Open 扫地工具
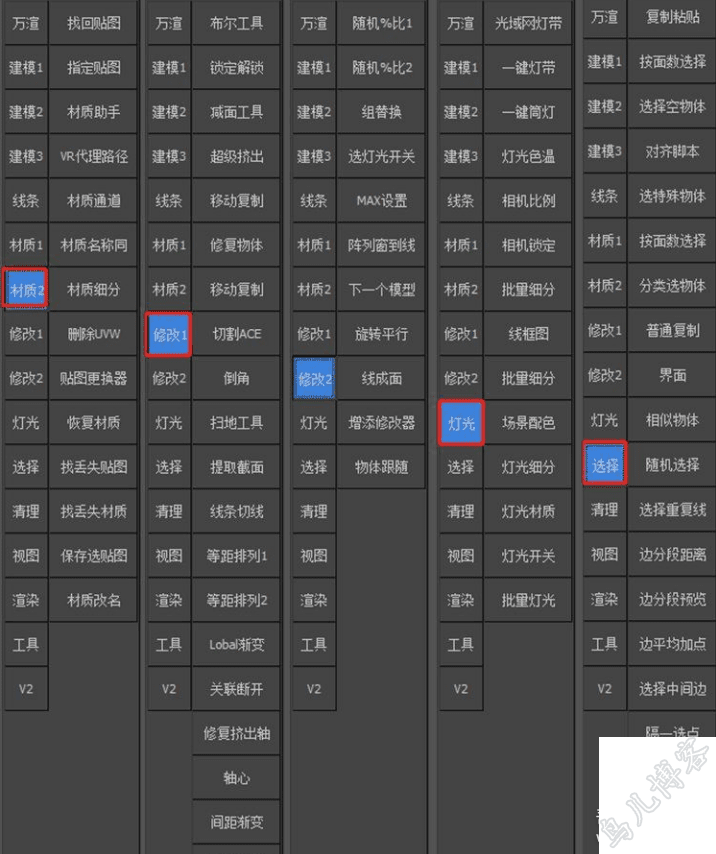The width and height of the screenshot is (716, 854). [236, 423]
